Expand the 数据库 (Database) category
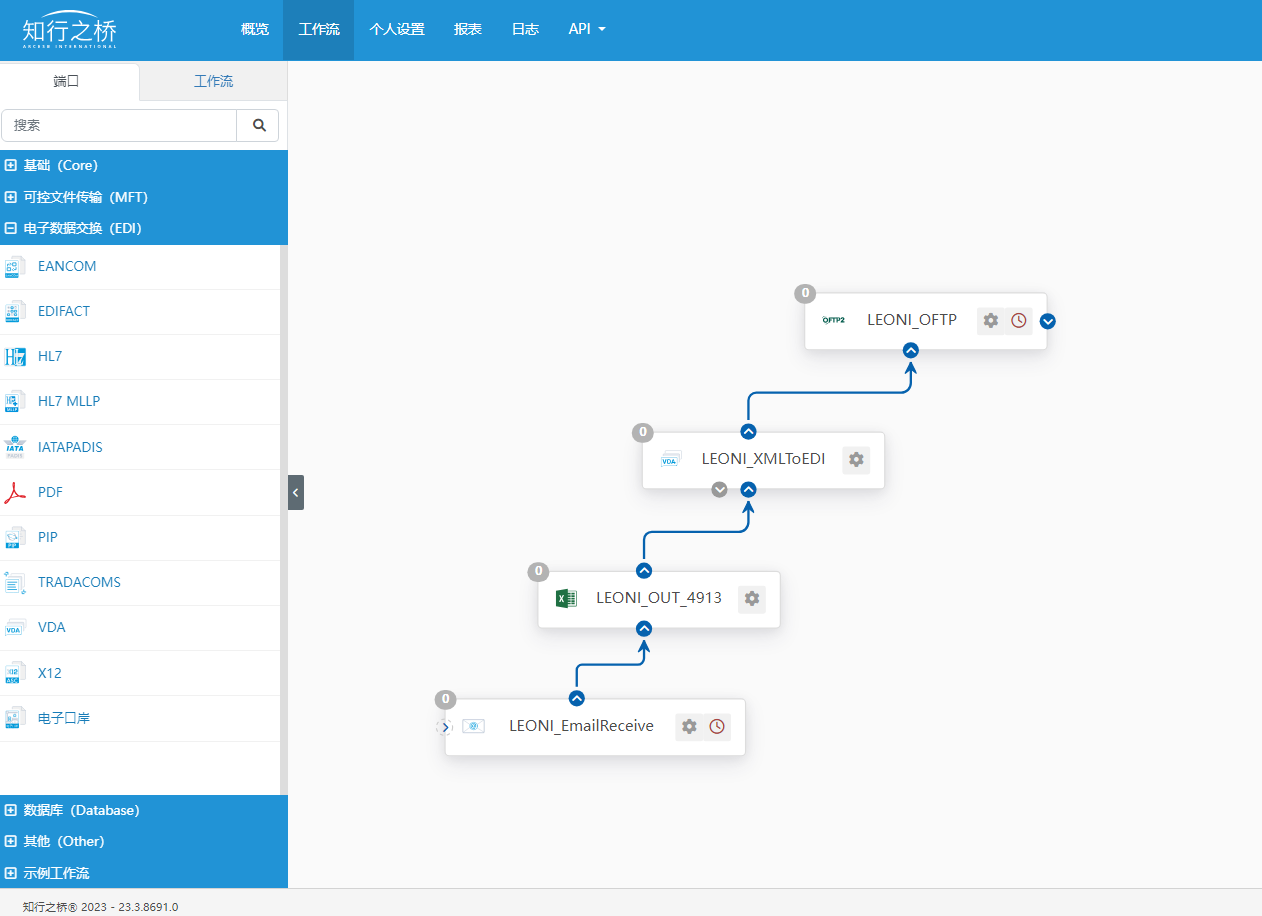This screenshot has width=1262, height=916. point(11,811)
